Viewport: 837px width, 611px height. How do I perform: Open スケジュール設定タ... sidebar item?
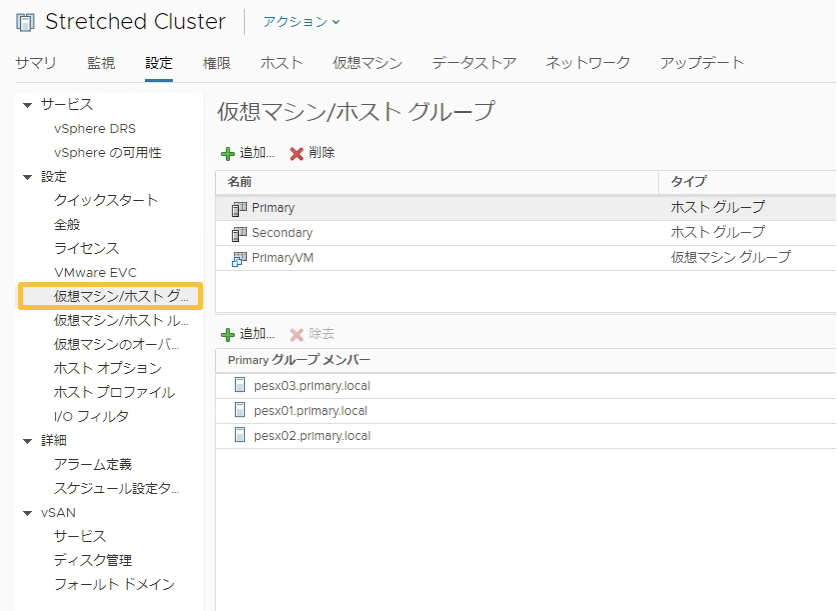[x=116, y=488]
